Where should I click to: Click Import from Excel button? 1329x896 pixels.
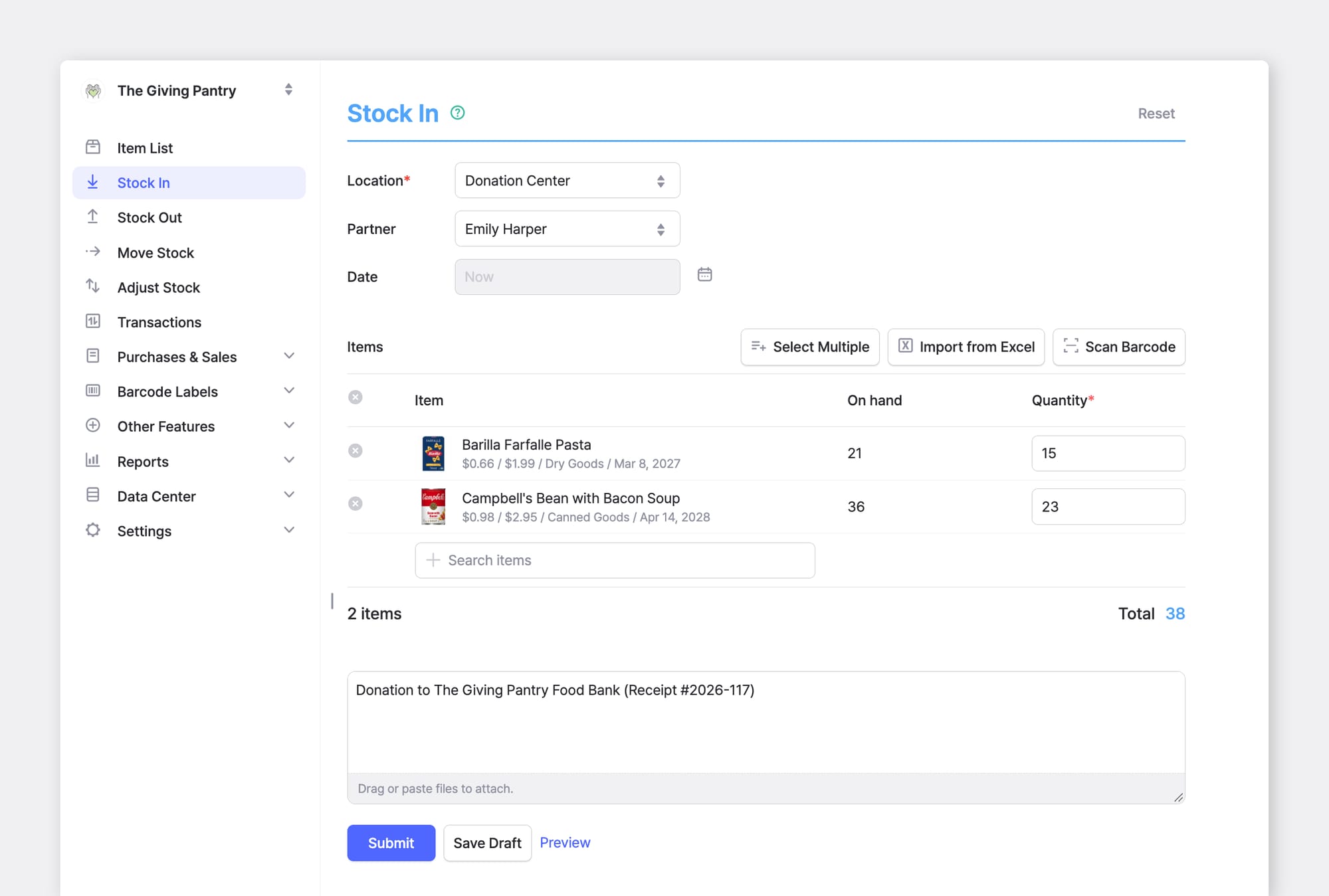pos(966,347)
